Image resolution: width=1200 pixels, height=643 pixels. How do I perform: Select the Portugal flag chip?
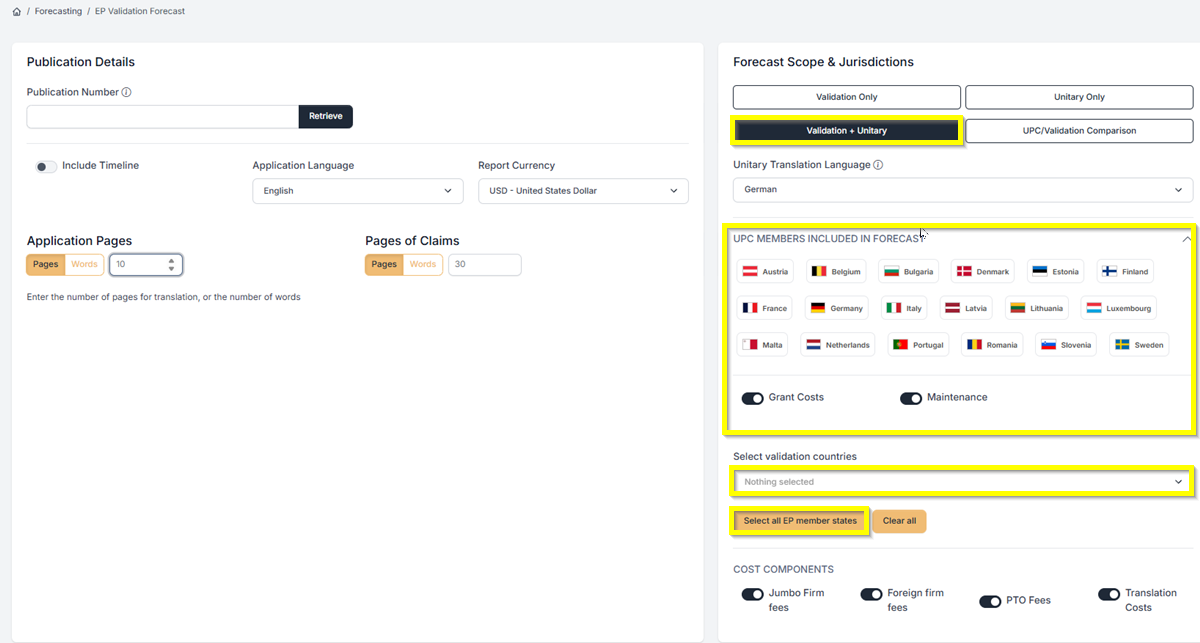(x=918, y=345)
